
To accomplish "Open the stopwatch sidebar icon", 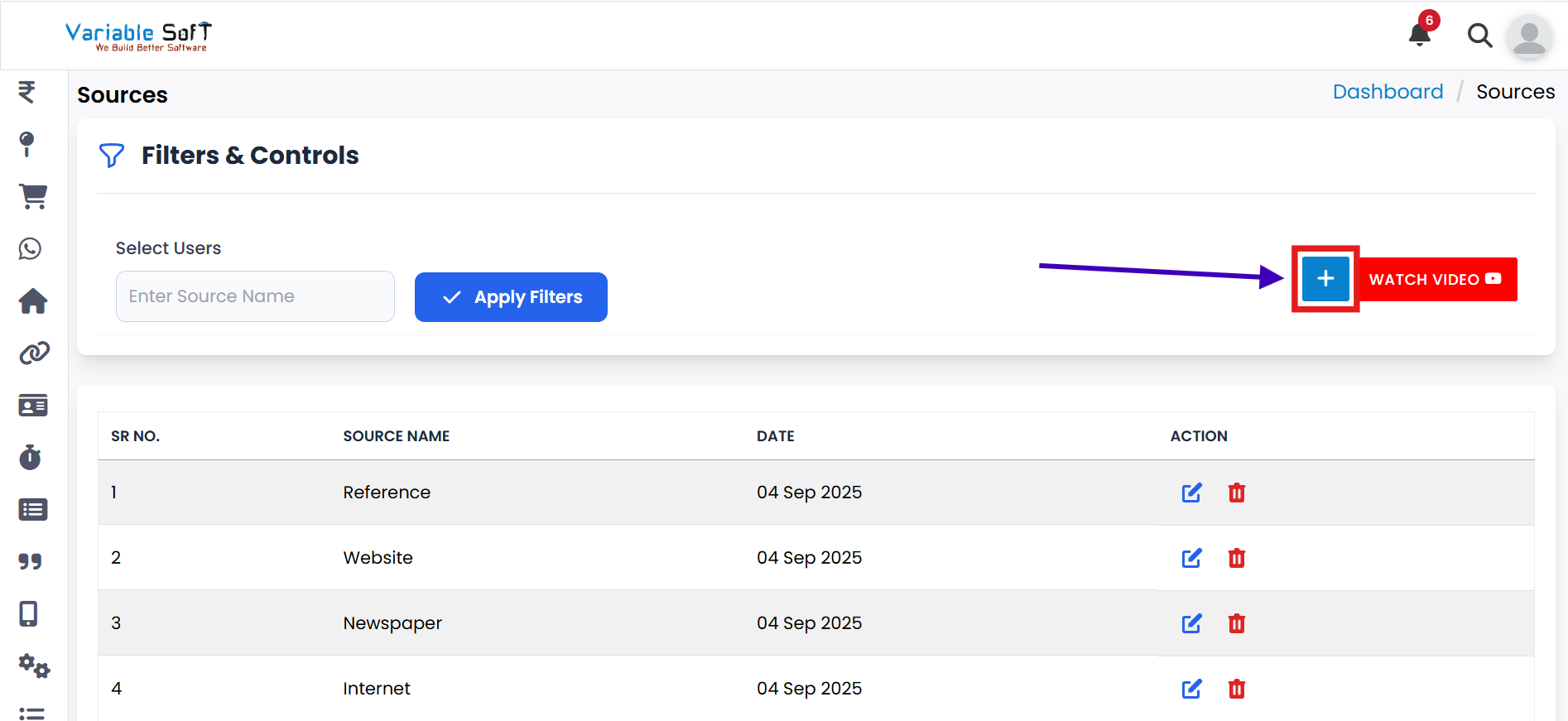I will coord(31,457).
